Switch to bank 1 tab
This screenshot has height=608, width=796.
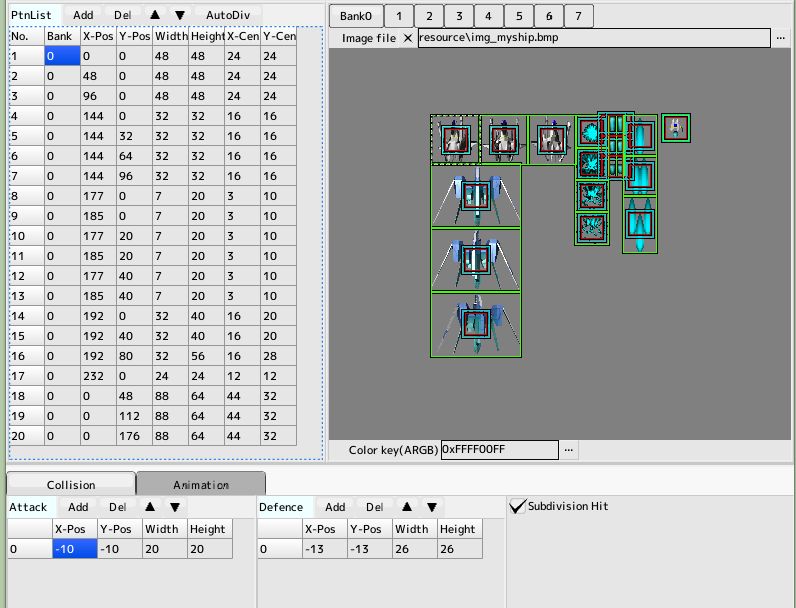point(399,16)
